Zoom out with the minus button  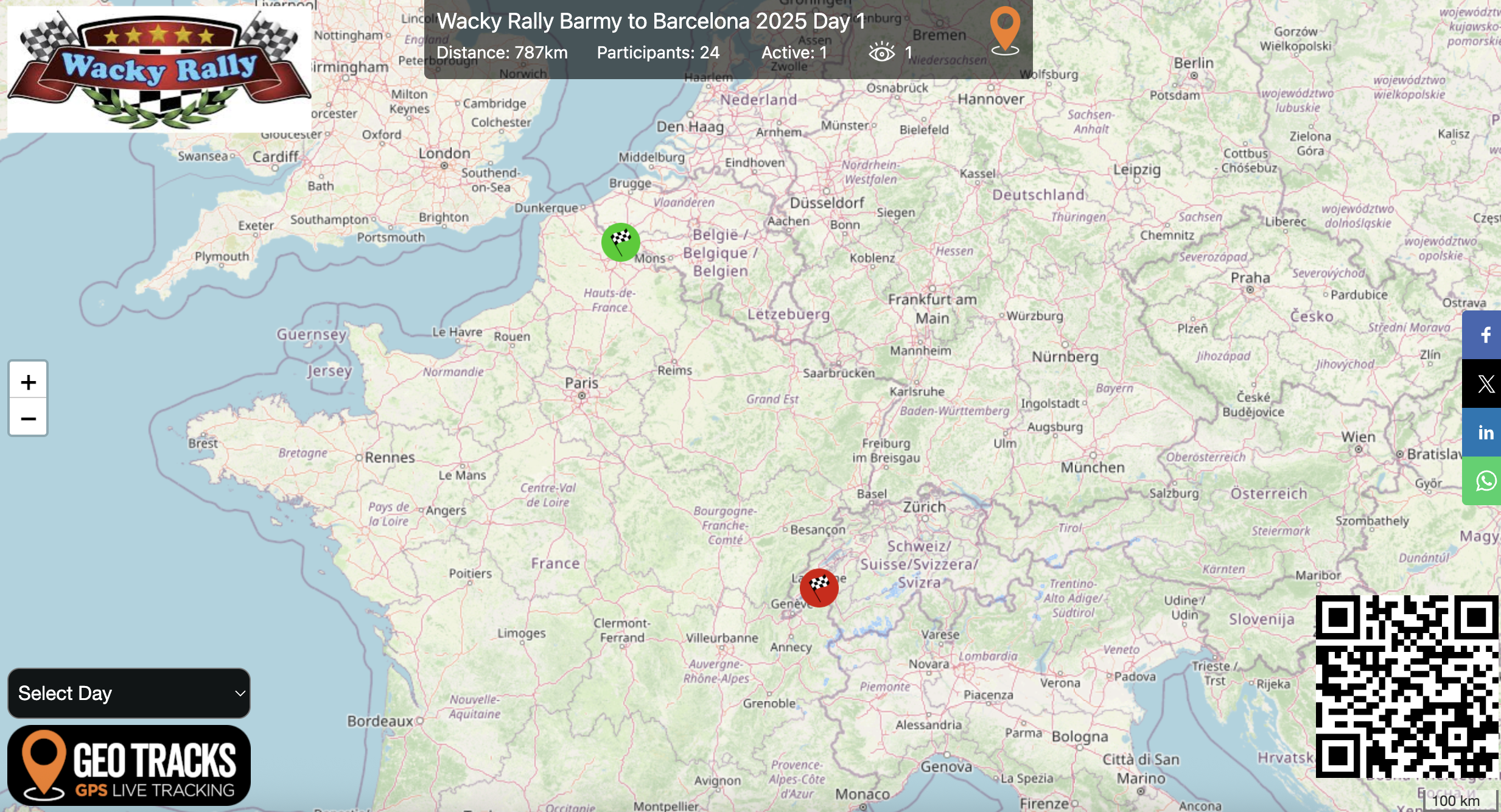[28, 419]
